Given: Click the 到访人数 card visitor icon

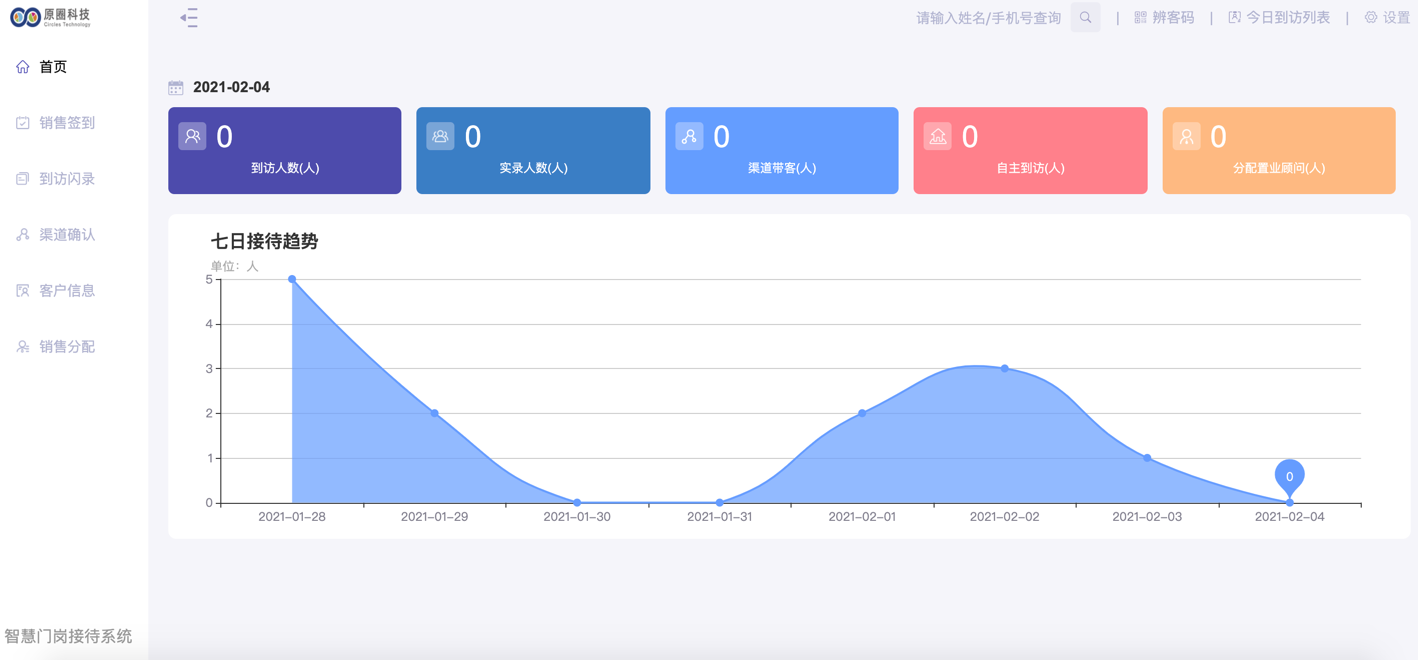Looking at the screenshot, I should coord(192,136).
